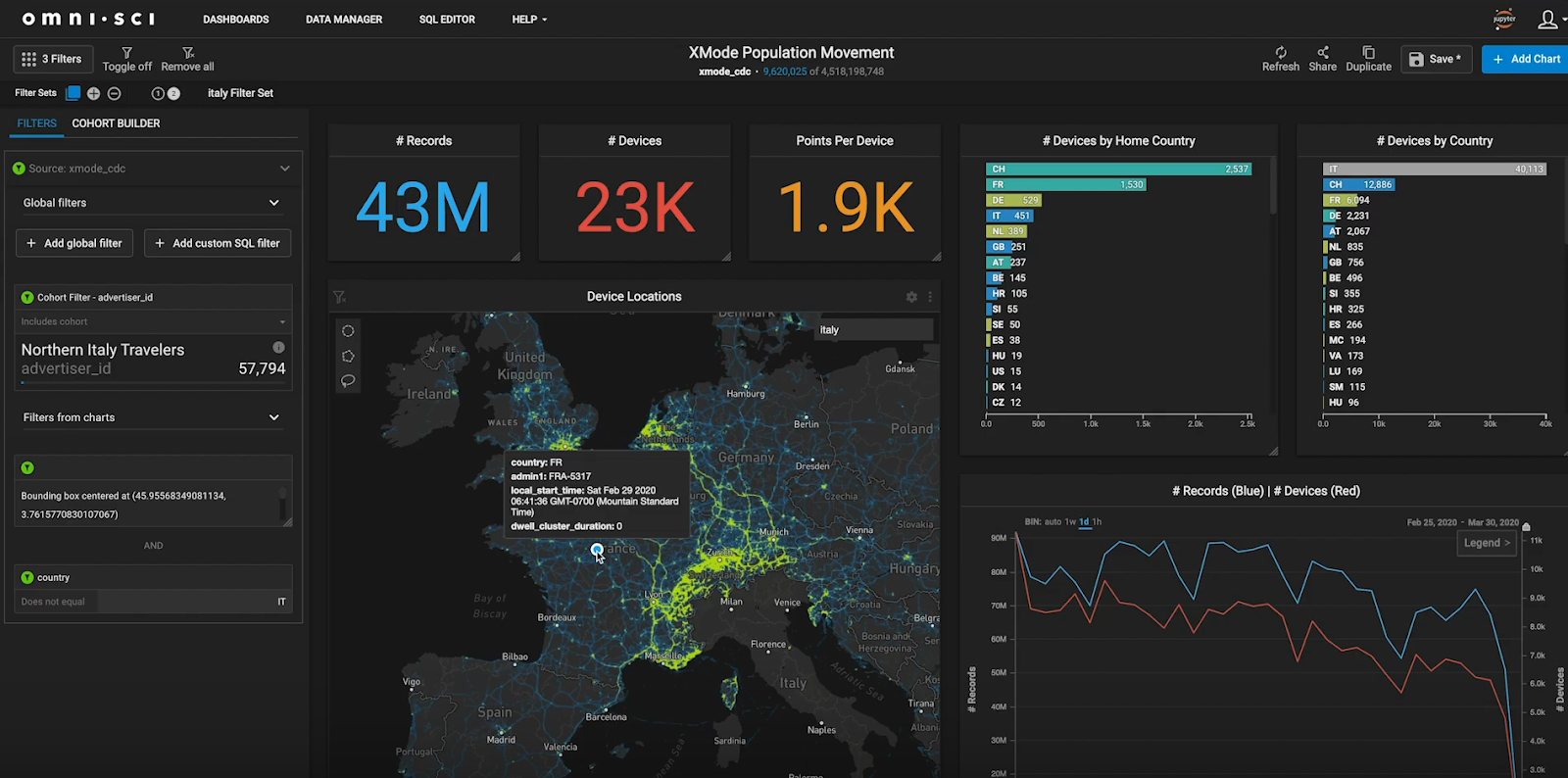This screenshot has width=1568, height=778.
Task: Collapse the Global filters section
Action: click(273, 203)
